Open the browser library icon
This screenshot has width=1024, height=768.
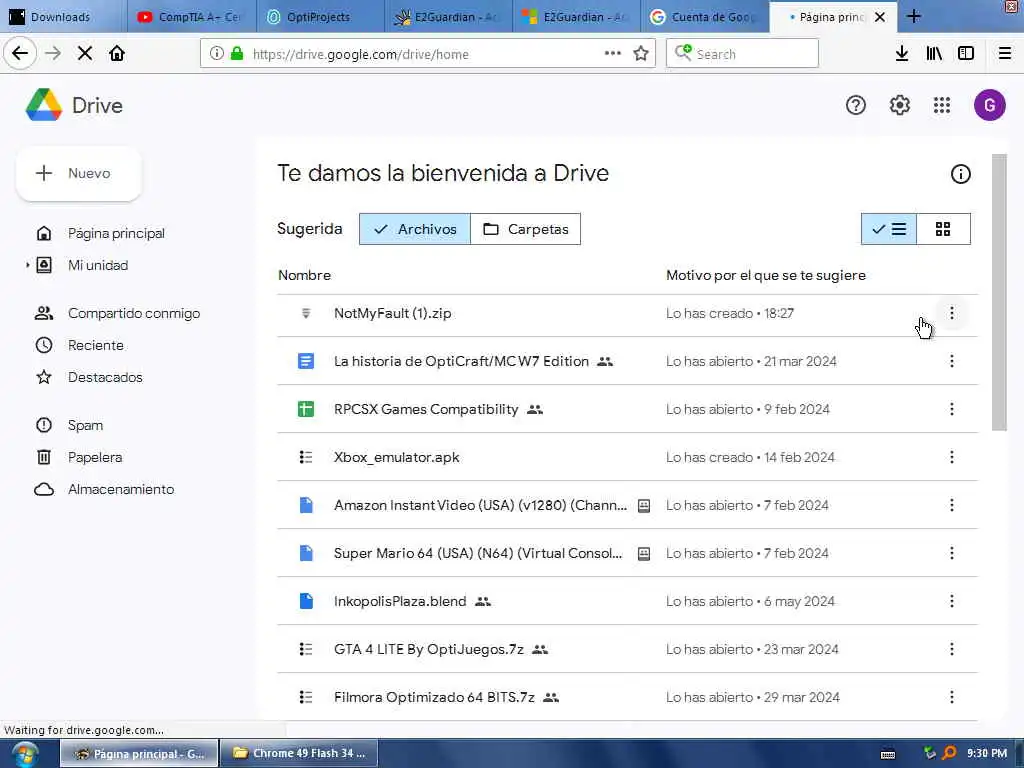click(x=934, y=54)
